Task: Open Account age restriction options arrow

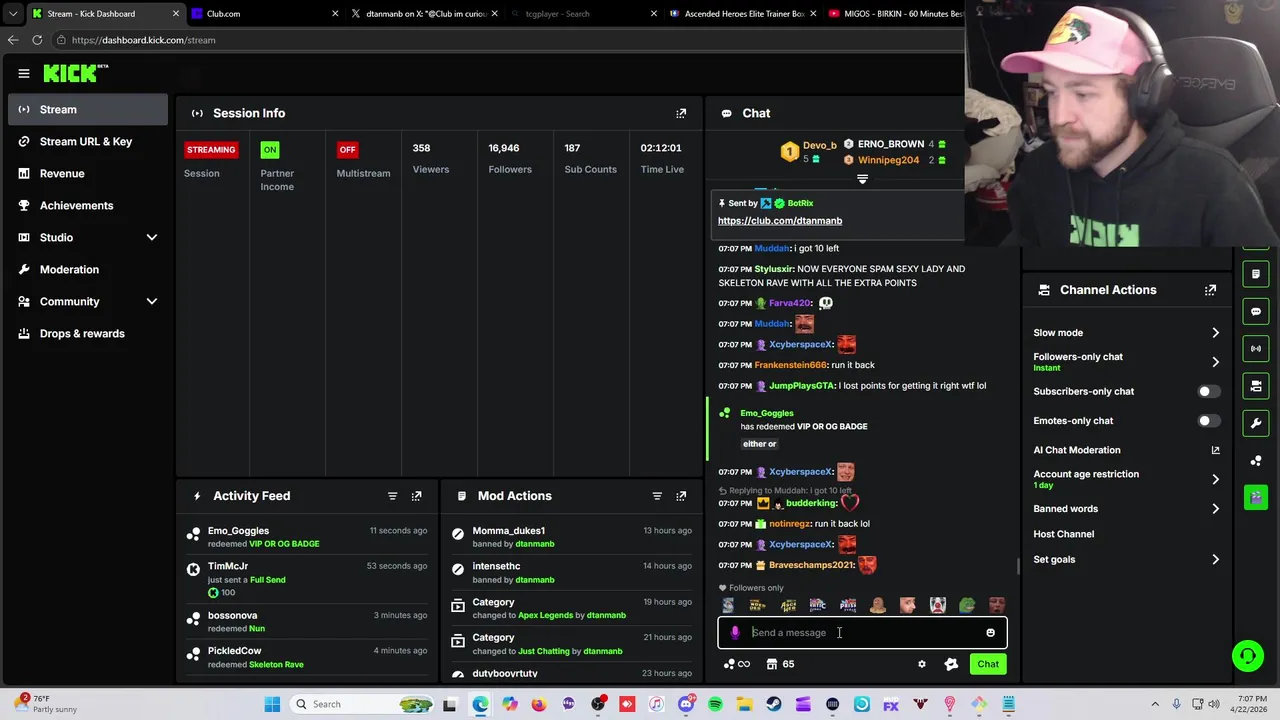Action: tap(1215, 479)
